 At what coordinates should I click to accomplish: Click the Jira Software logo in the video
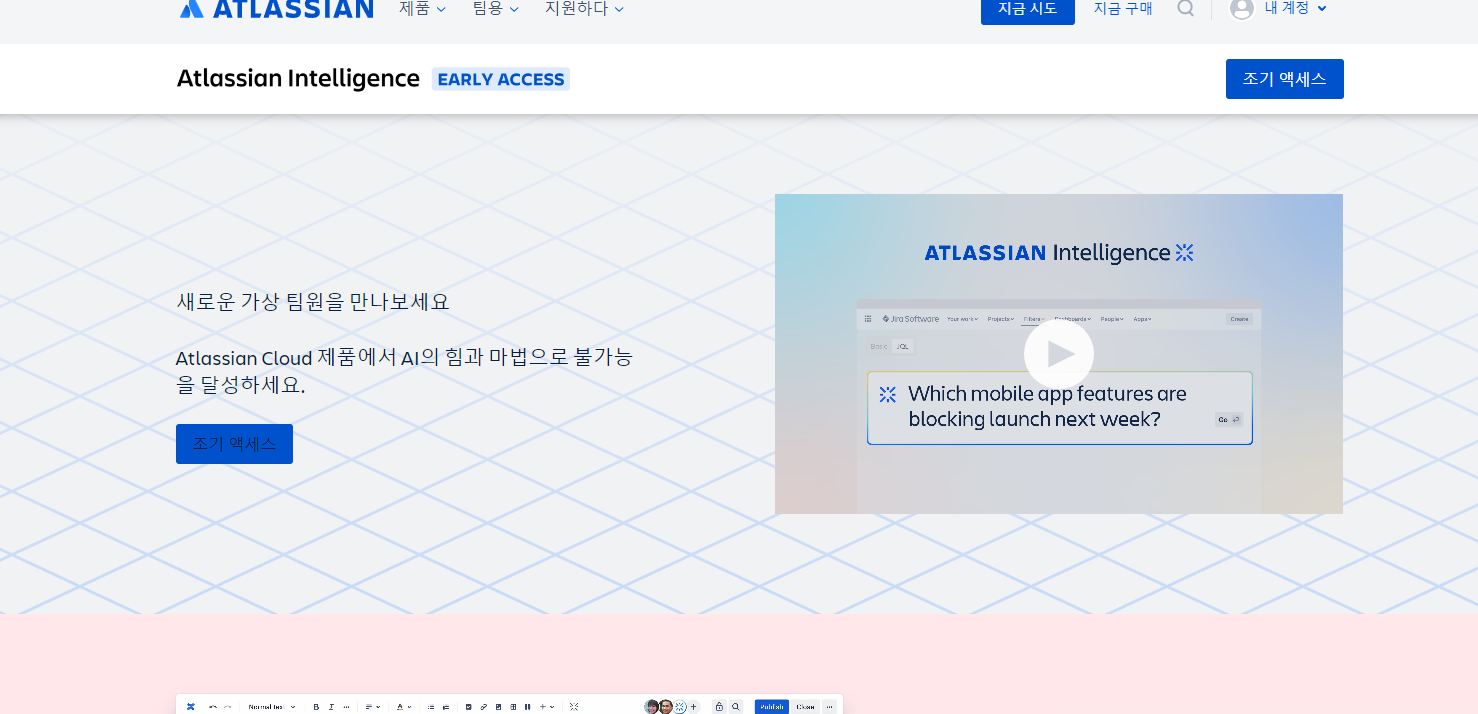coord(911,319)
